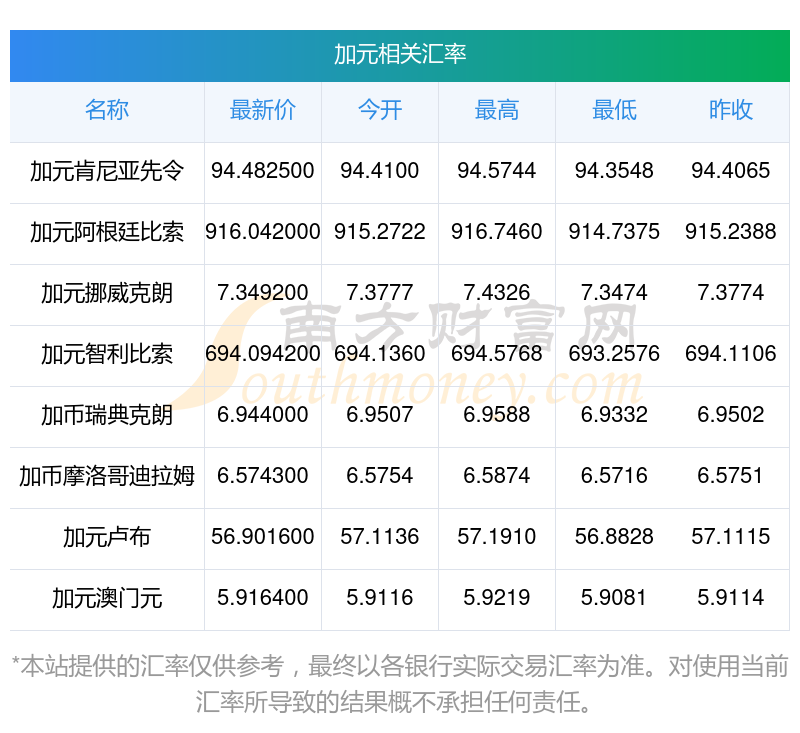
Task: Select previous close 6.5751
Action: coord(731,475)
